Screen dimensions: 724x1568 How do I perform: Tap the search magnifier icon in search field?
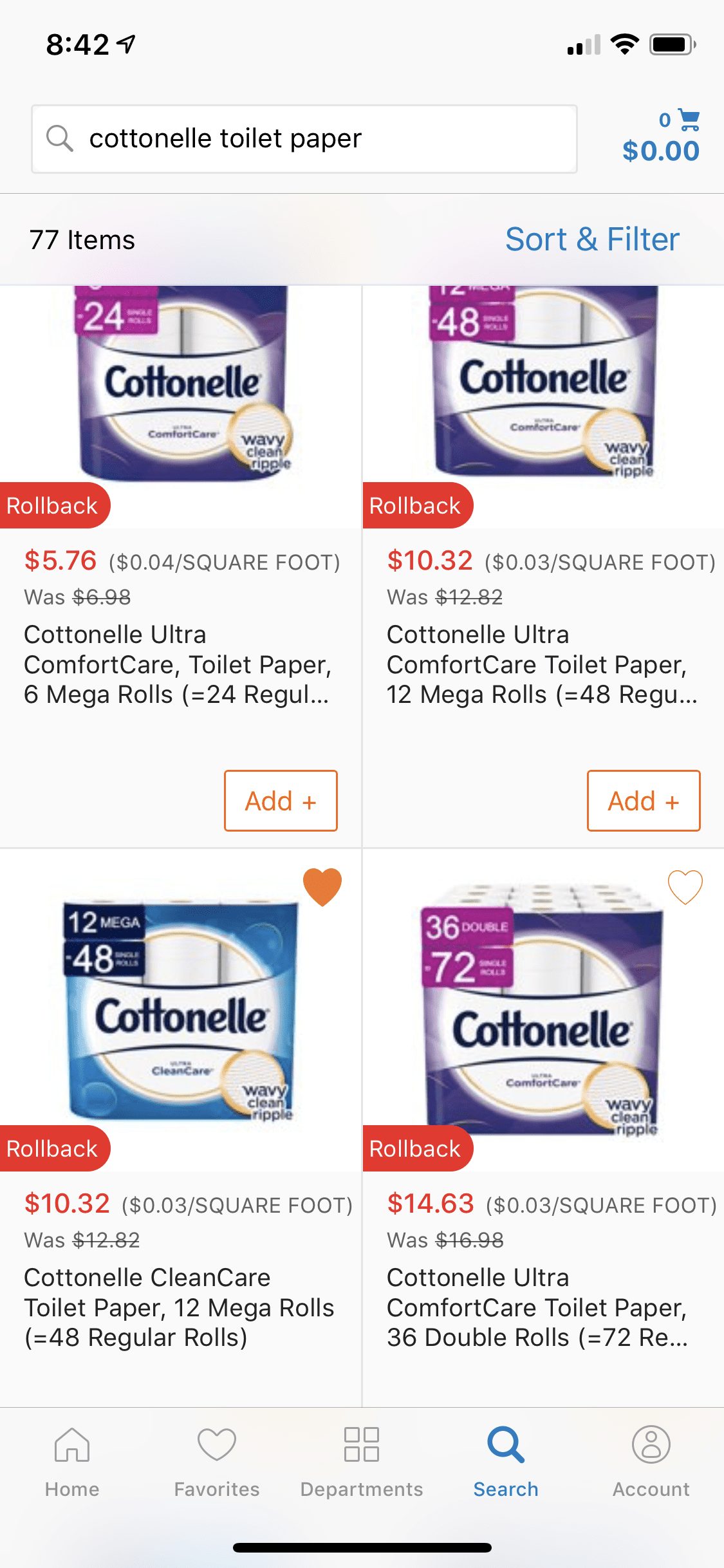click(x=60, y=138)
